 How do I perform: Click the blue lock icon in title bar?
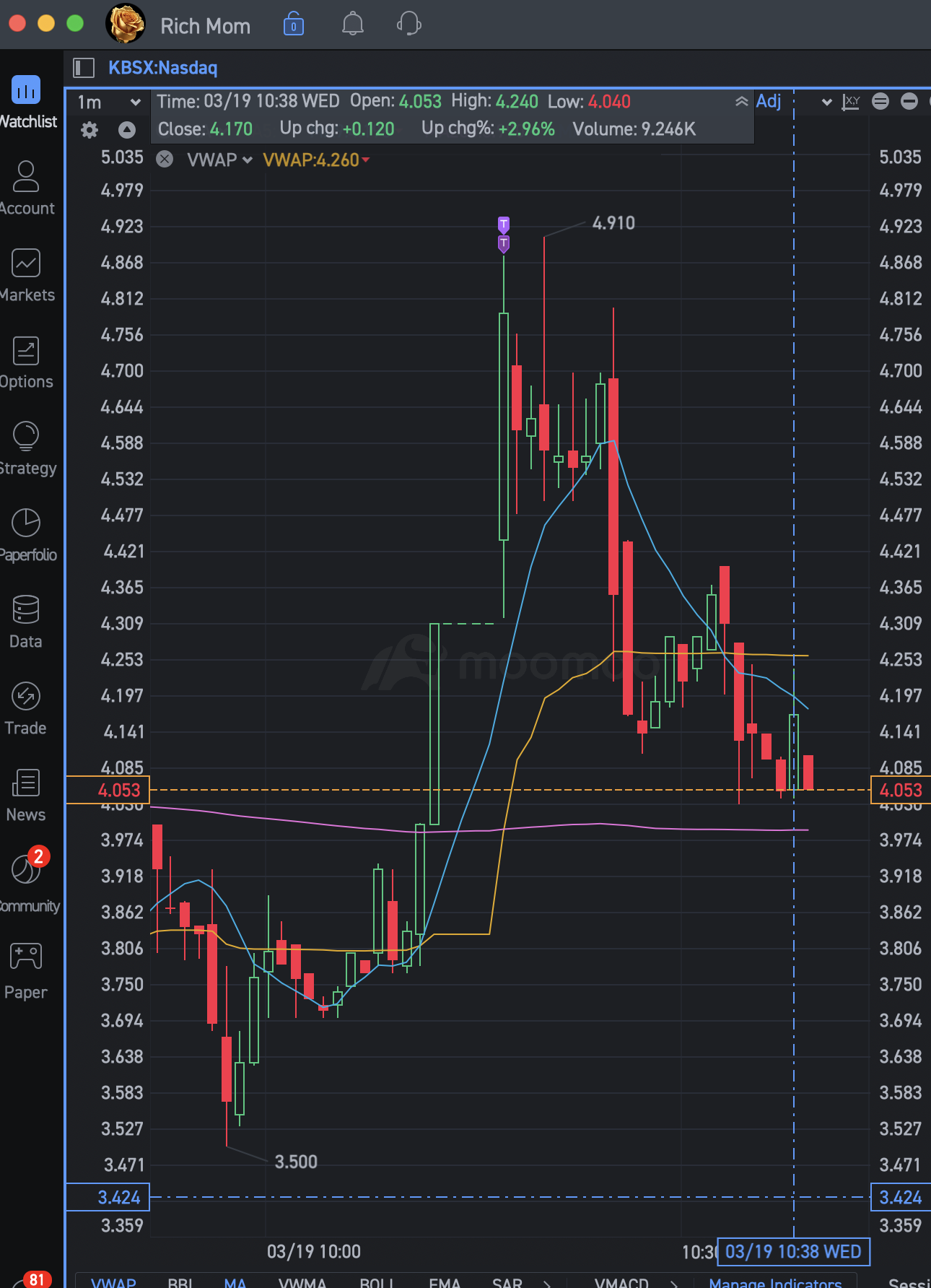click(294, 24)
